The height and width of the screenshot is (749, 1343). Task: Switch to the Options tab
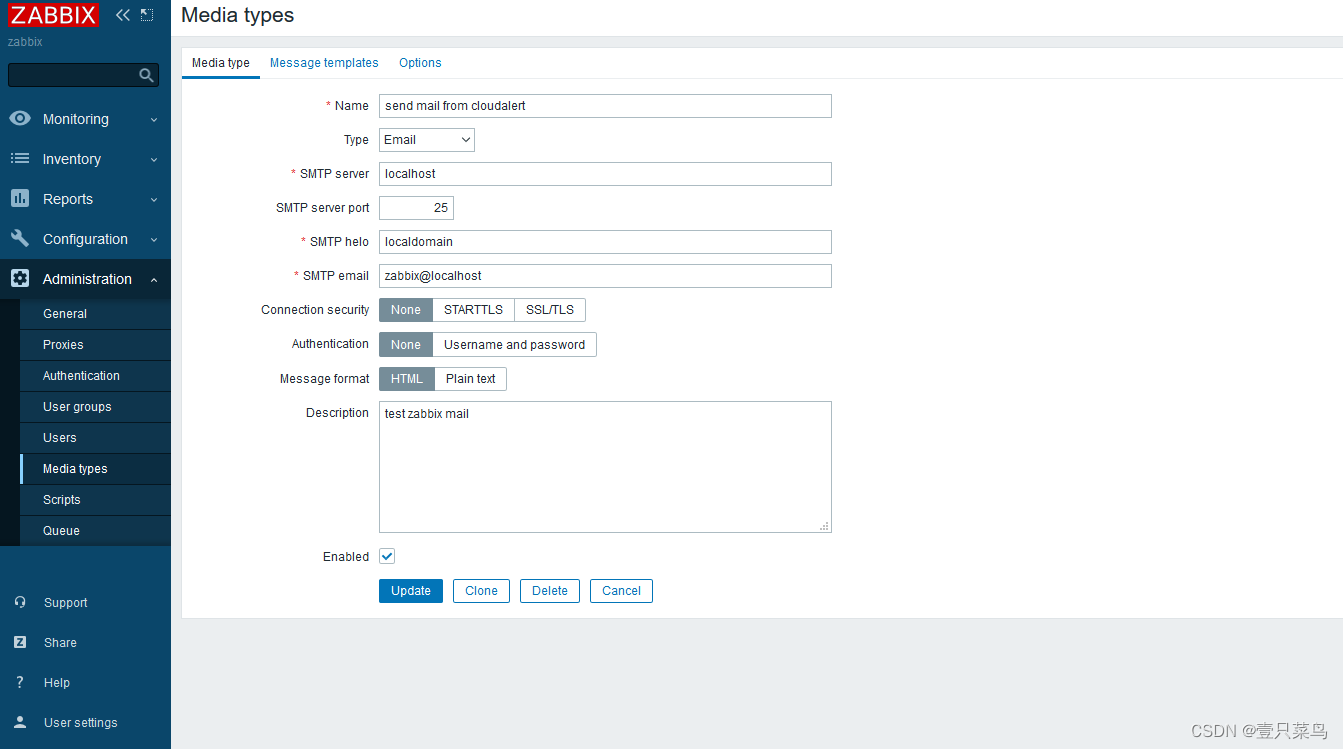click(x=420, y=62)
